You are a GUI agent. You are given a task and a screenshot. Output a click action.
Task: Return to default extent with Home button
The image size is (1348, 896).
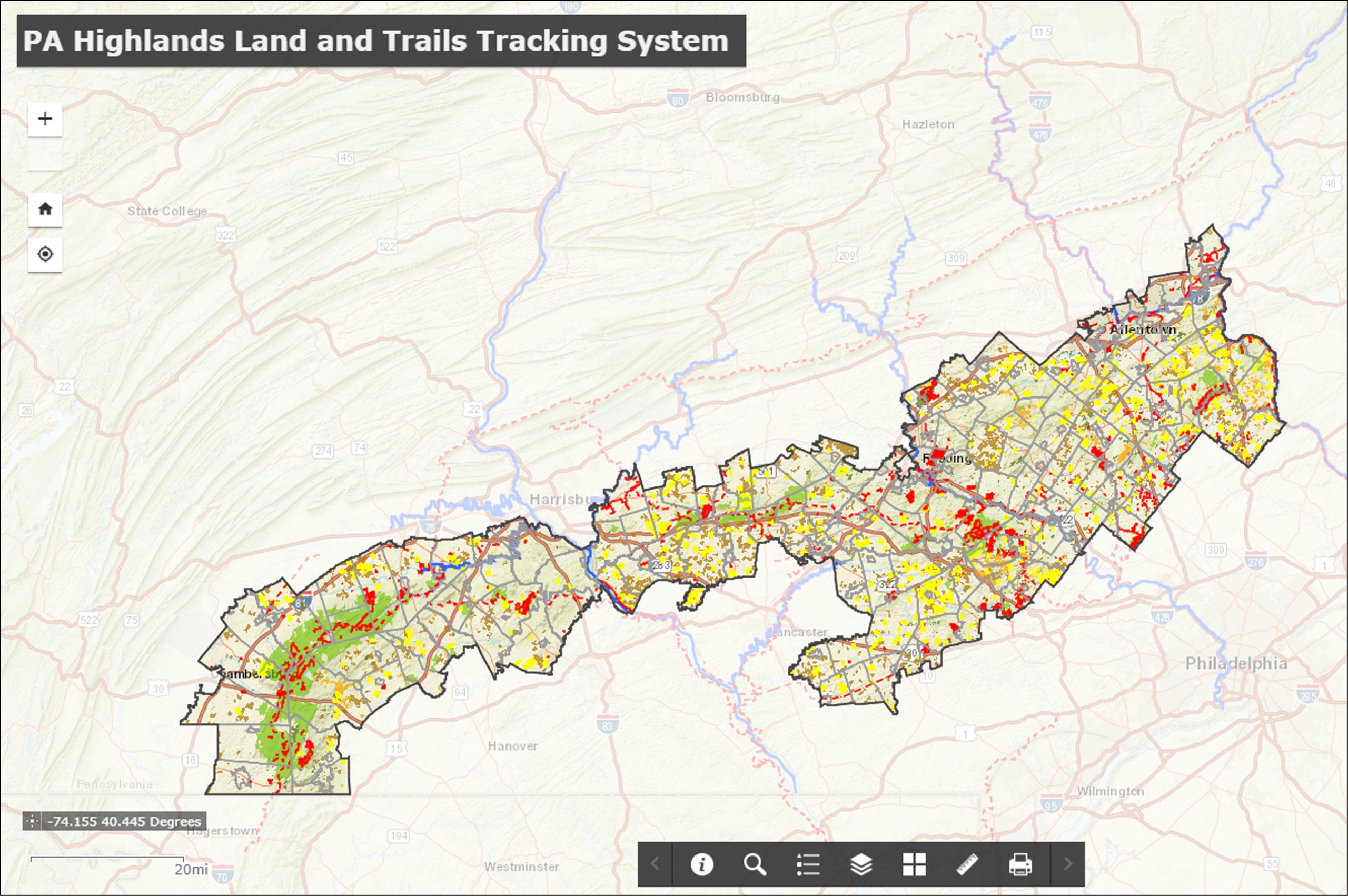click(45, 208)
